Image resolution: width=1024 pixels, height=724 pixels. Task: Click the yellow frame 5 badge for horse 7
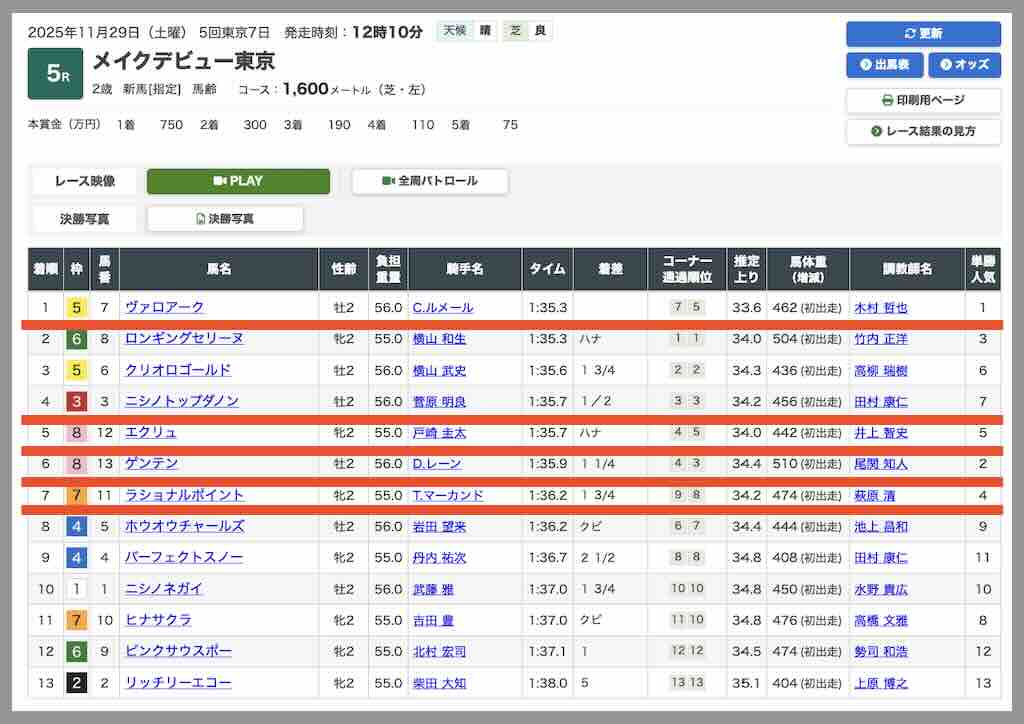click(76, 307)
